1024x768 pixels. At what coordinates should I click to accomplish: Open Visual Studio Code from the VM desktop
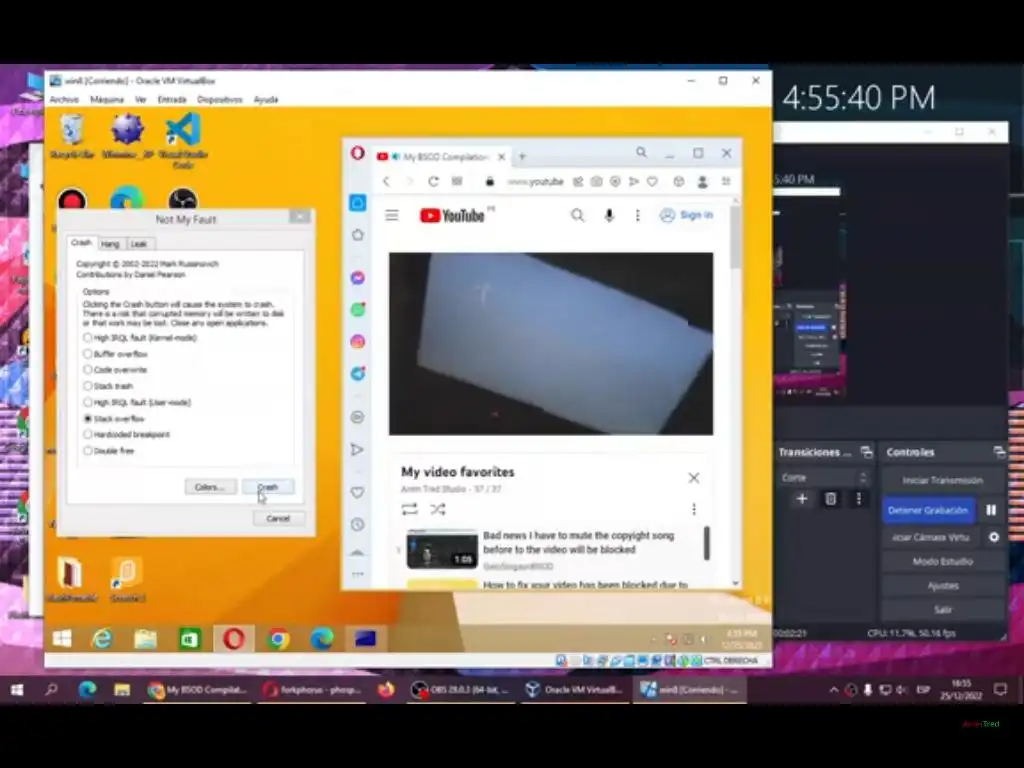[x=183, y=140]
